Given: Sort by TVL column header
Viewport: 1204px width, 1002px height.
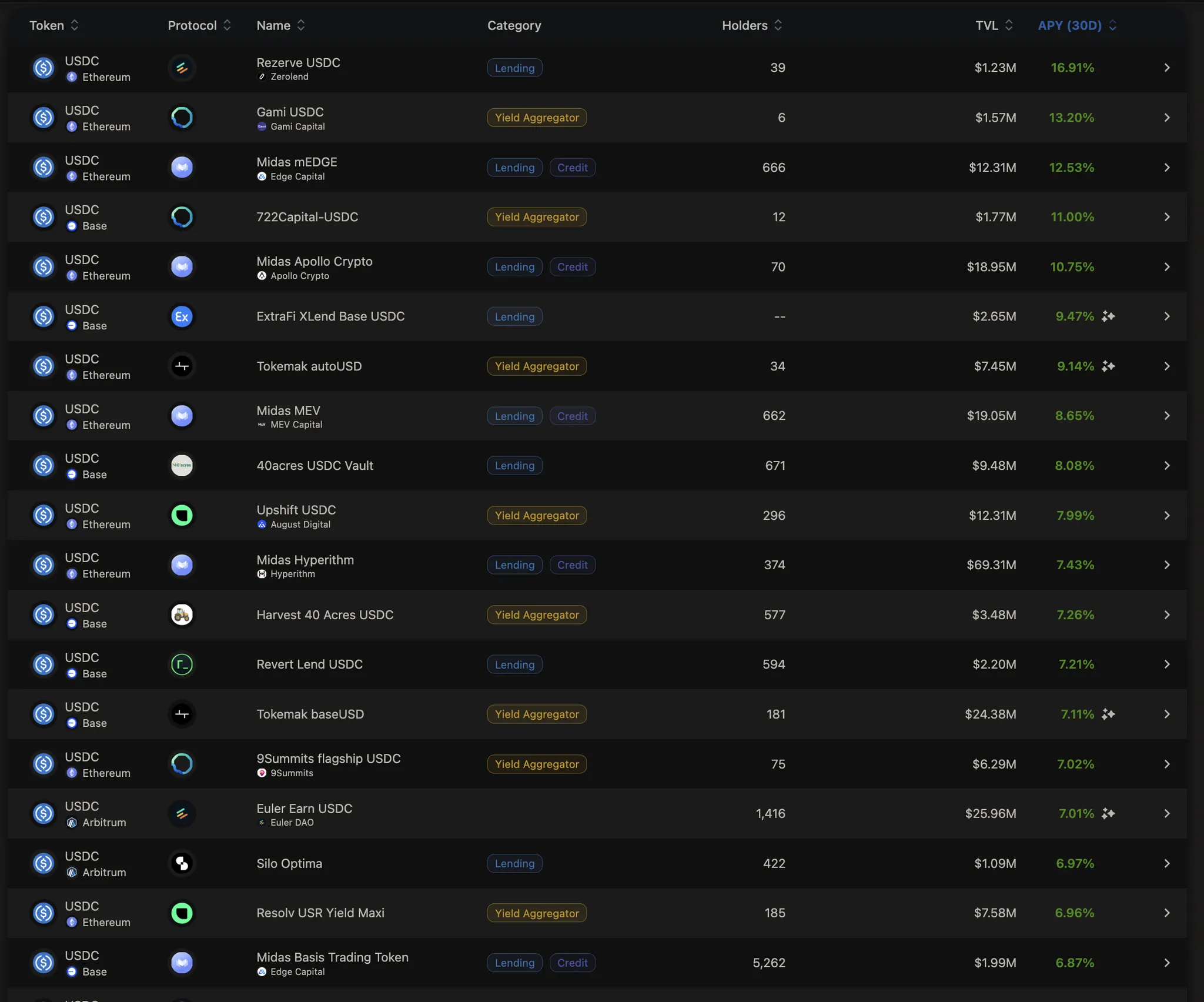Looking at the screenshot, I should [x=994, y=25].
